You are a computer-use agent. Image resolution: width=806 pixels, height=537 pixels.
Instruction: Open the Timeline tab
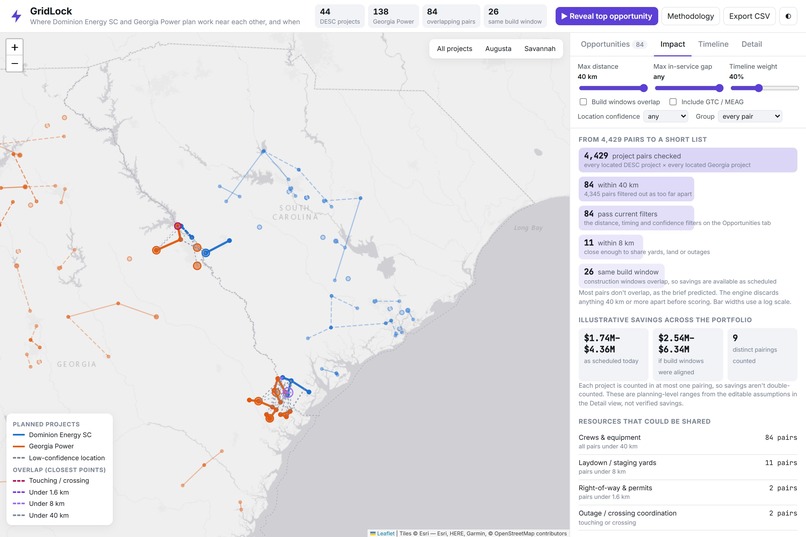713,44
